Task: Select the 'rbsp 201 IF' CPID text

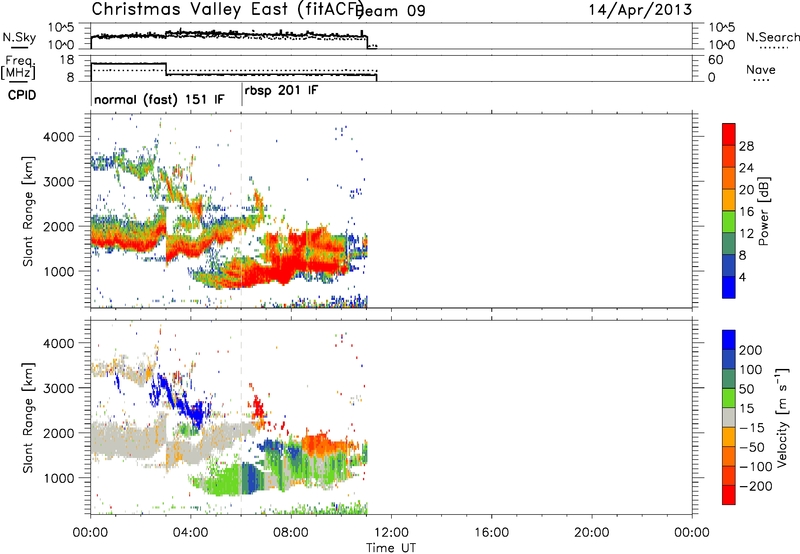Action: pos(281,91)
